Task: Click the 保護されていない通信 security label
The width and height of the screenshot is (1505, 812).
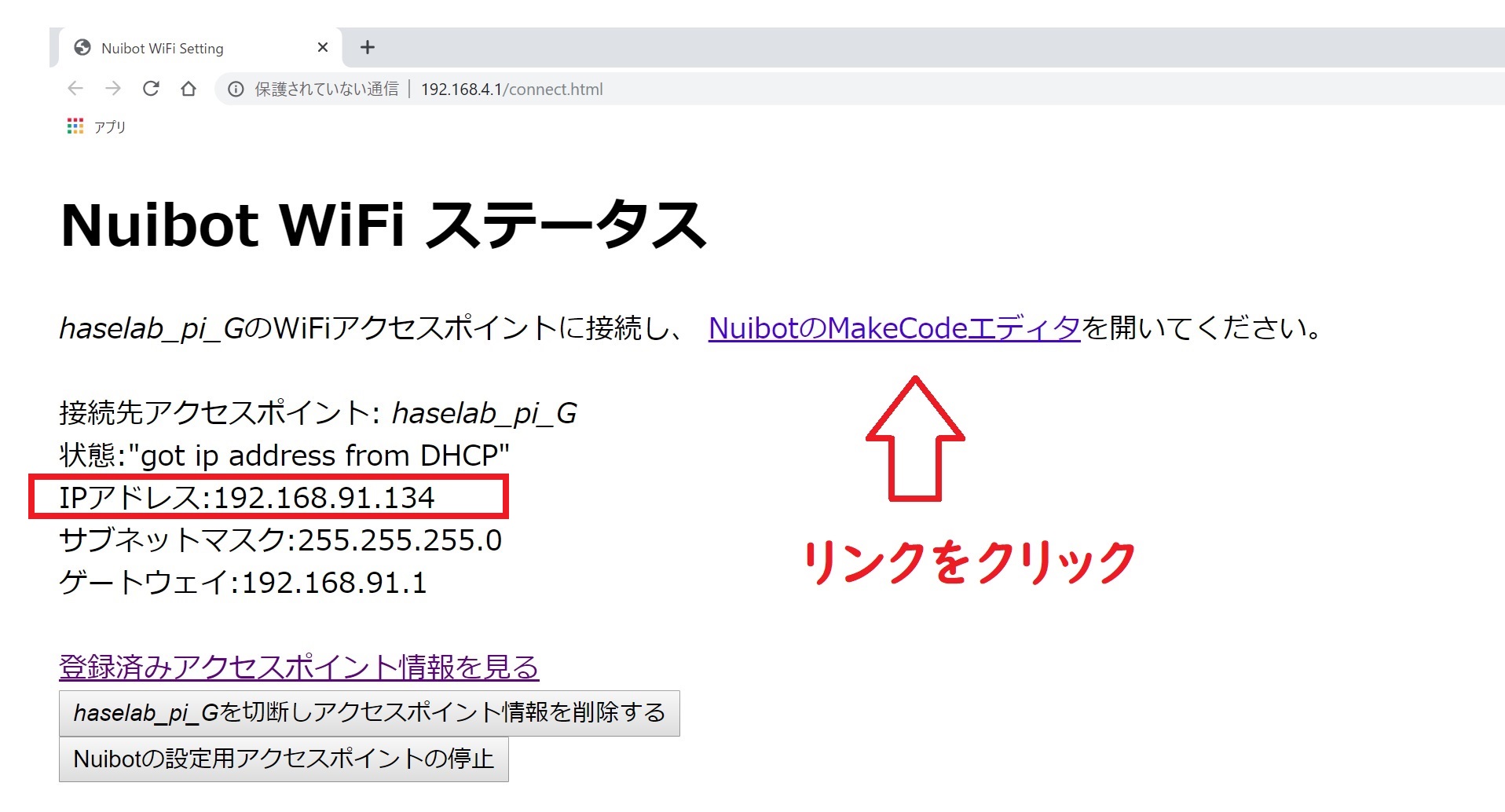Action: coord(327,90)
